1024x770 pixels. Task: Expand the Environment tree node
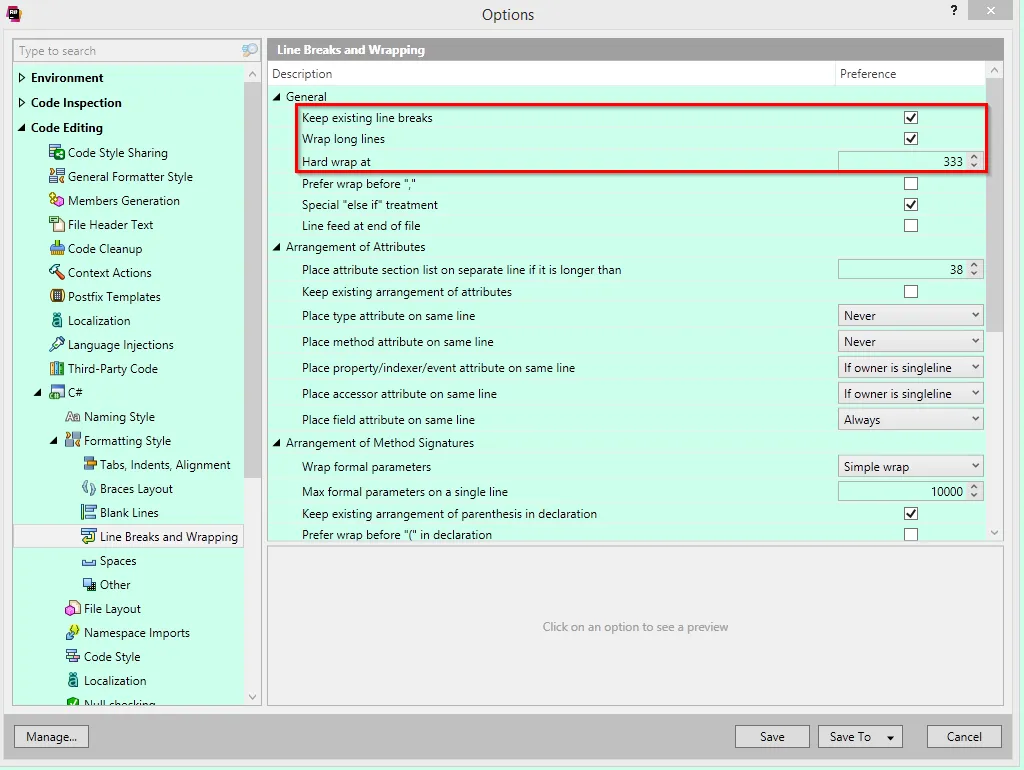(22, 78)
